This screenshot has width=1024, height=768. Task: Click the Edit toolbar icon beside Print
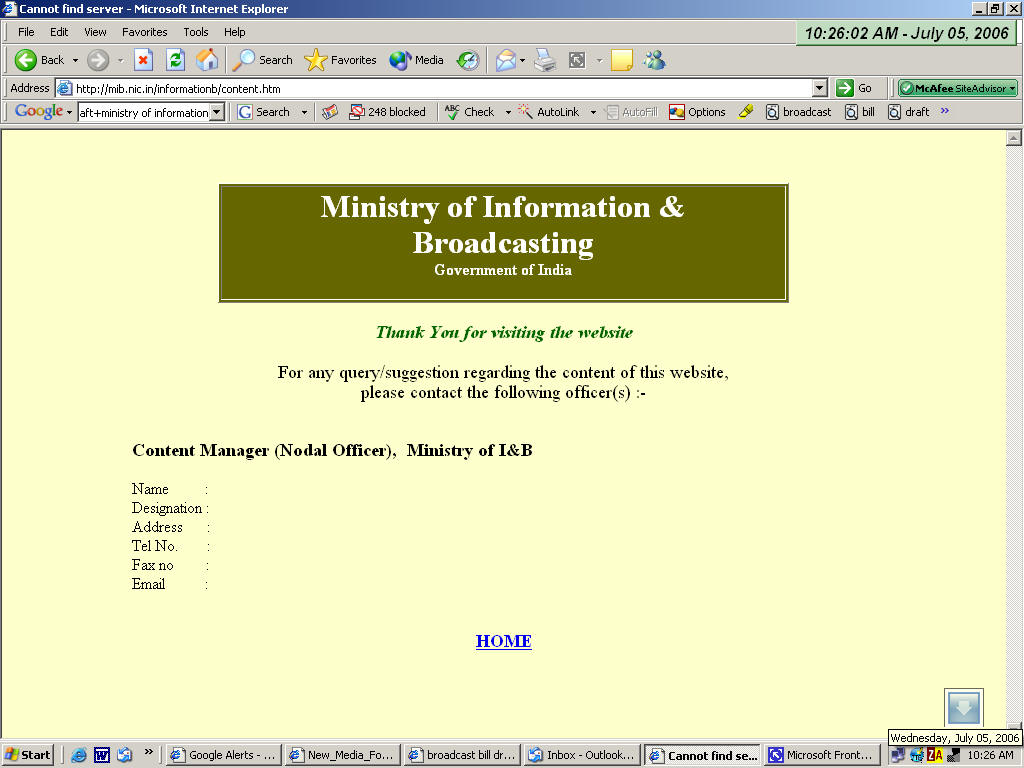[577, 60]
